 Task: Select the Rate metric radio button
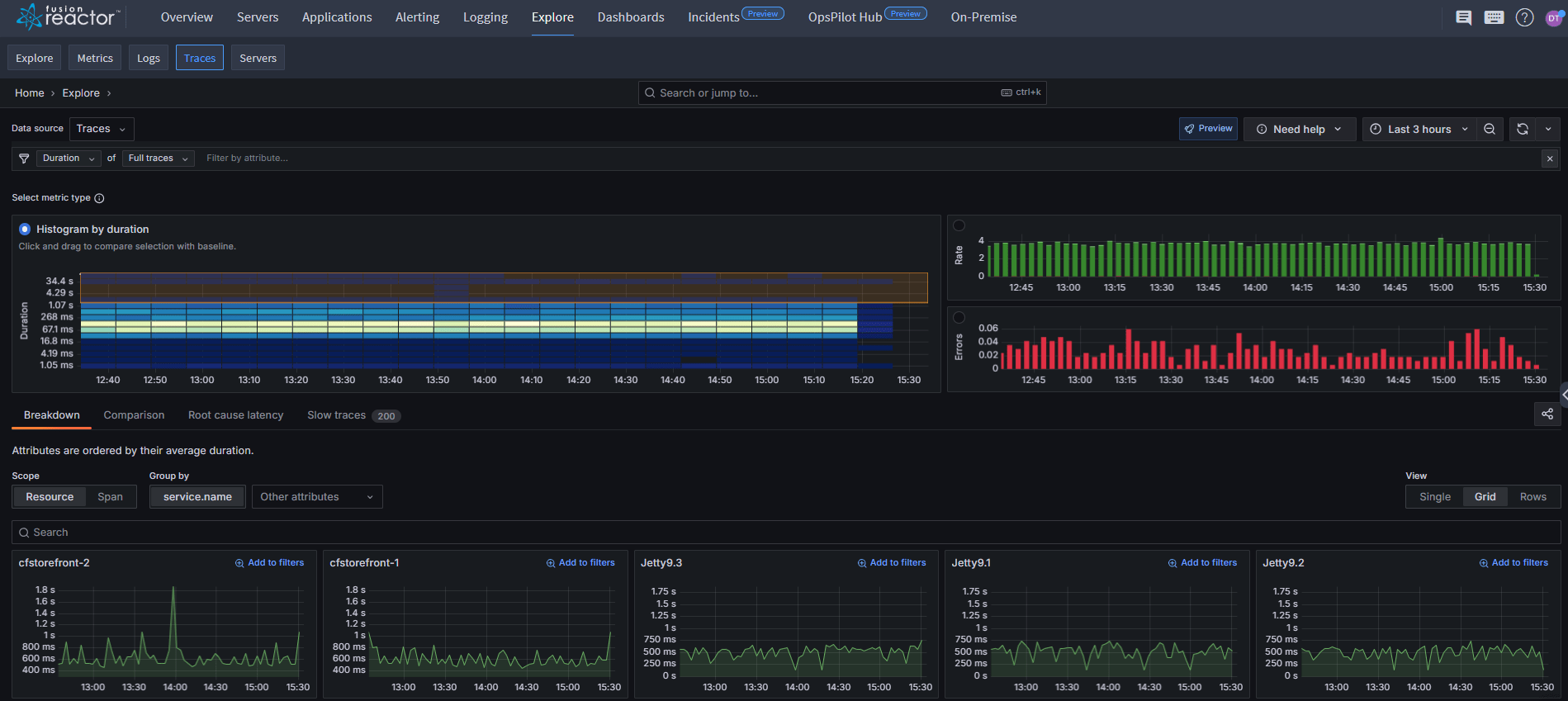pos(959,225)
